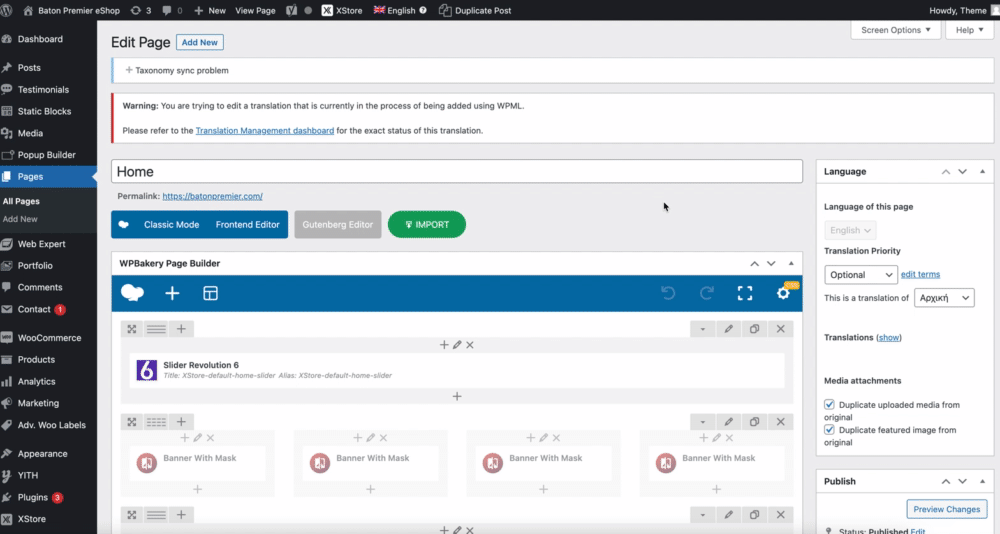Click the Gutenberg Editor button
The image size is (1000, 534).
coord(337,225)
